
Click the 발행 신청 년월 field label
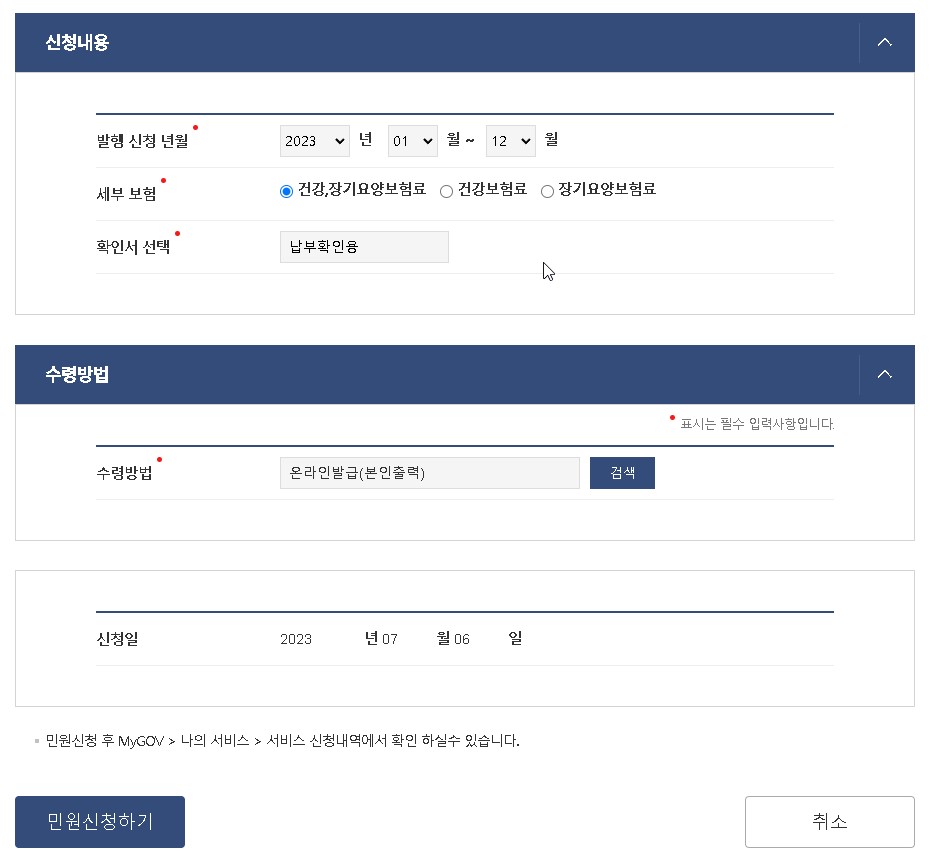point(143,141)
